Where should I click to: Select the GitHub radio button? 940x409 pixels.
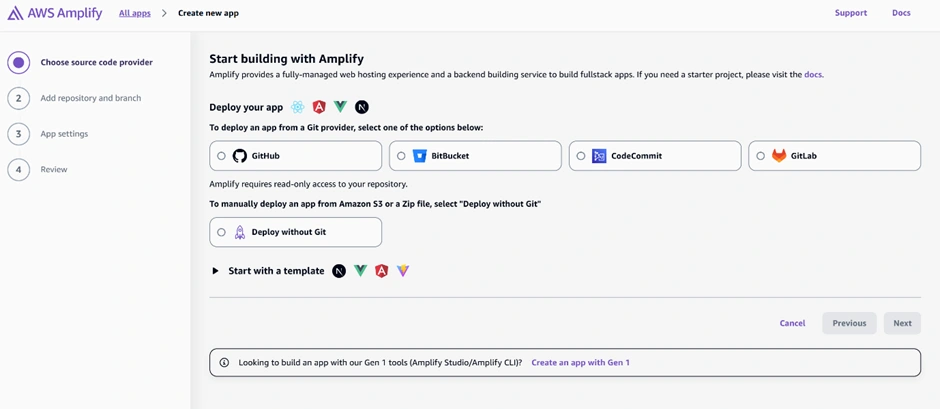pyautogui.click(x=222, y=156)
